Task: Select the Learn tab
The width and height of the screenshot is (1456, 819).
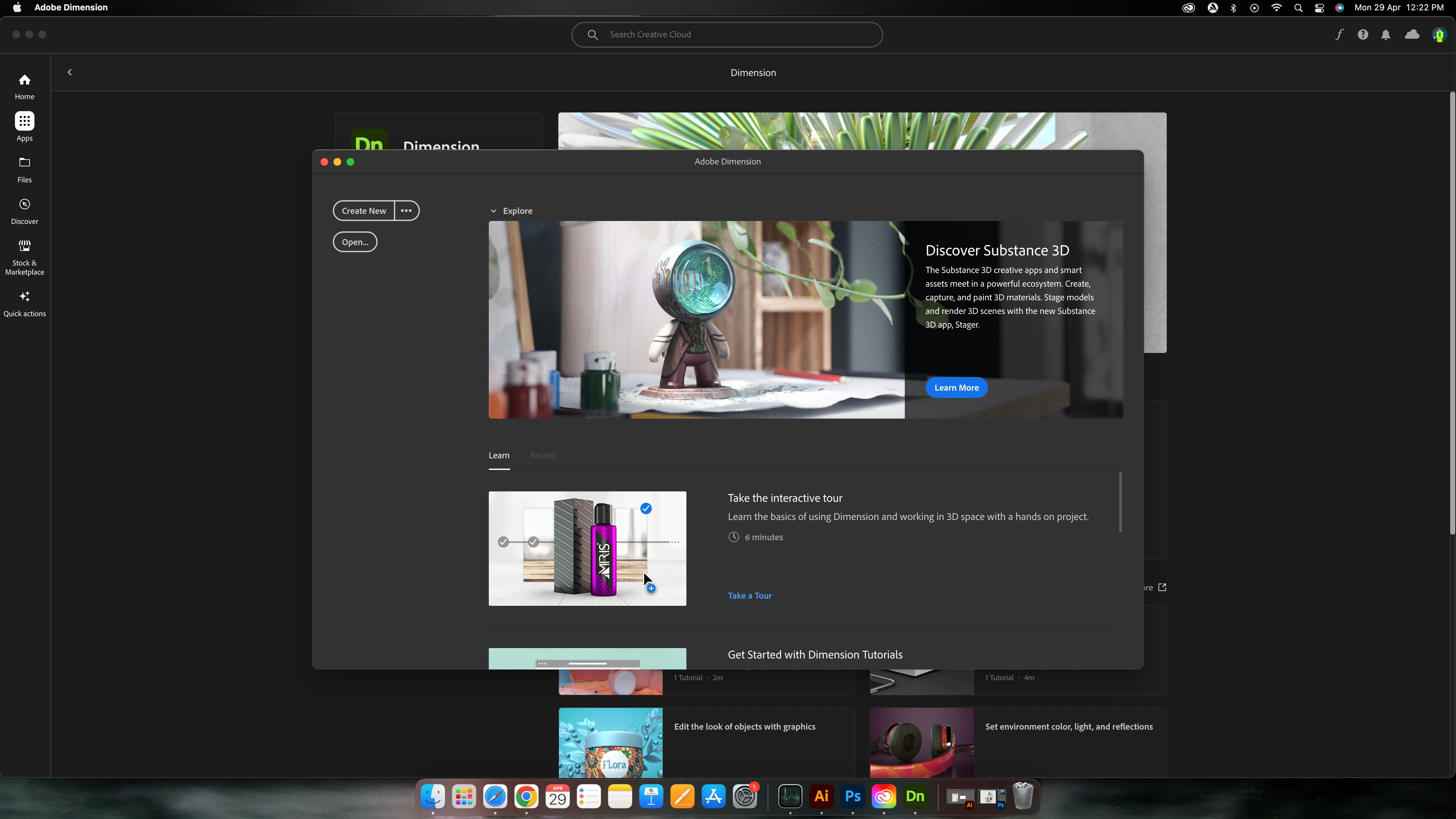Action: click(499, 456)
